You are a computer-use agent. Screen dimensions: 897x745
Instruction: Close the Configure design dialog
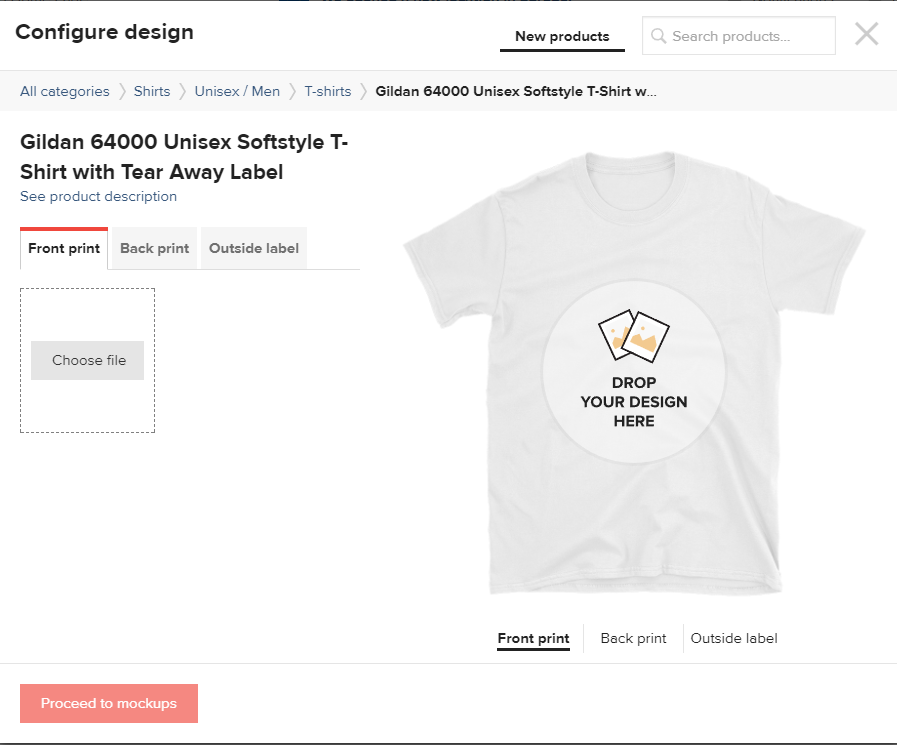[x=866, y=34]
